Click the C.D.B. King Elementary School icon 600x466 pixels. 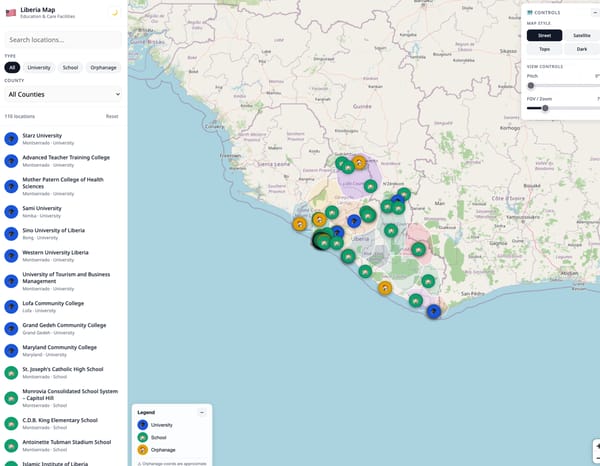(x=11, y=424)
